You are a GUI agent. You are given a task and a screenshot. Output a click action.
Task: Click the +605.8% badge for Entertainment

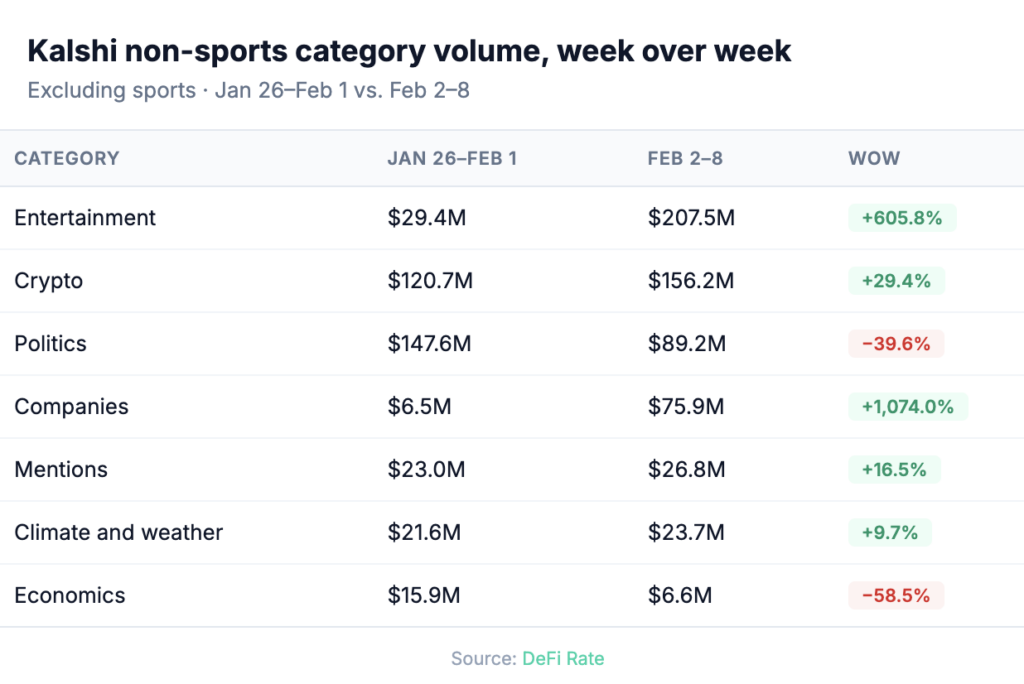coord(902,218)
